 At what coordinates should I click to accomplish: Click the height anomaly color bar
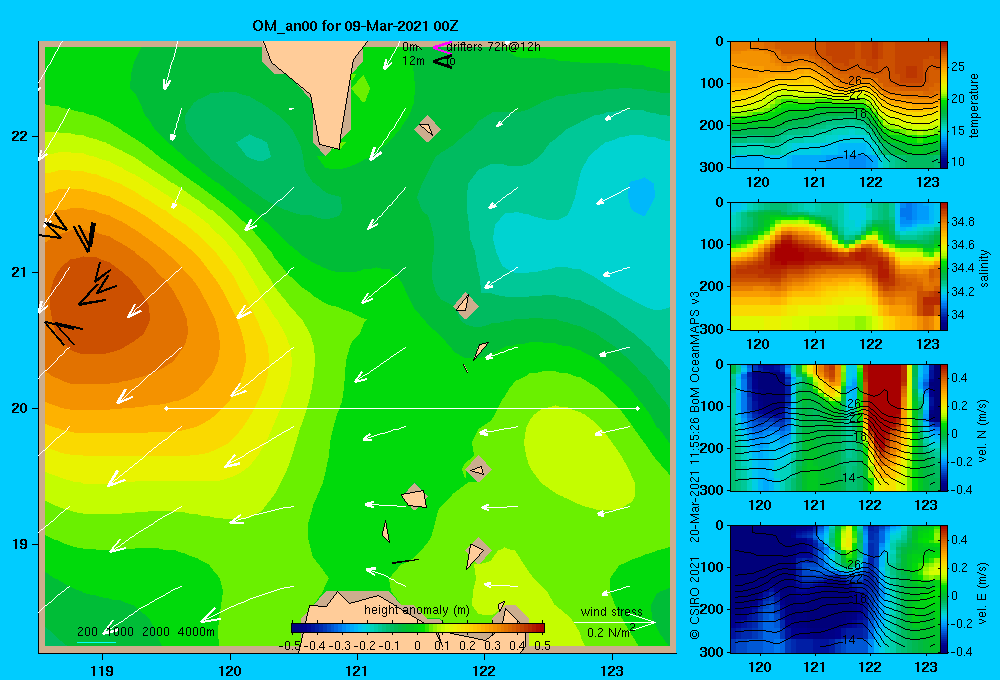pyautogui.click(x=418, y=628)
